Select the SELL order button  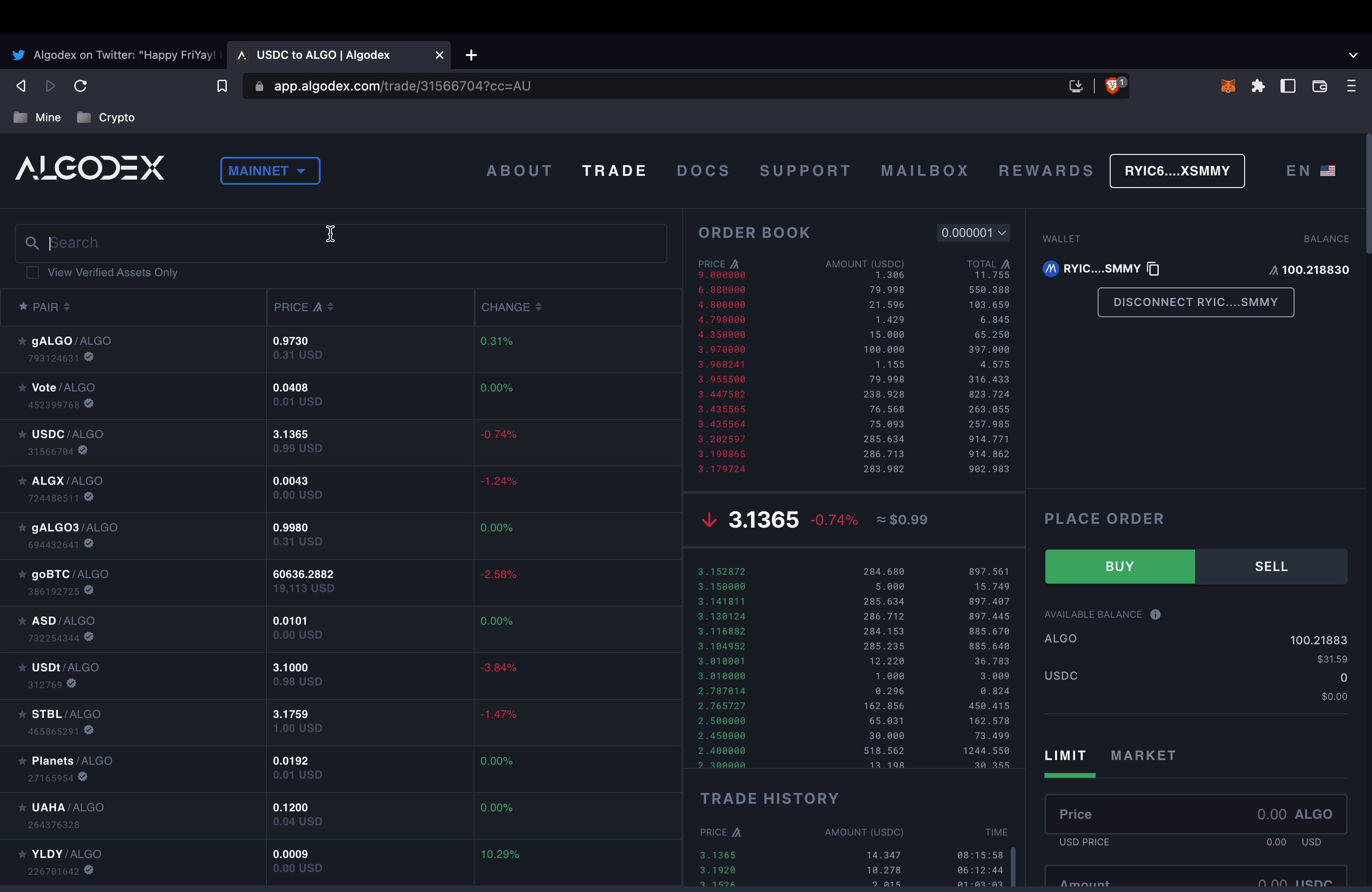click(x=1271, y=566)
